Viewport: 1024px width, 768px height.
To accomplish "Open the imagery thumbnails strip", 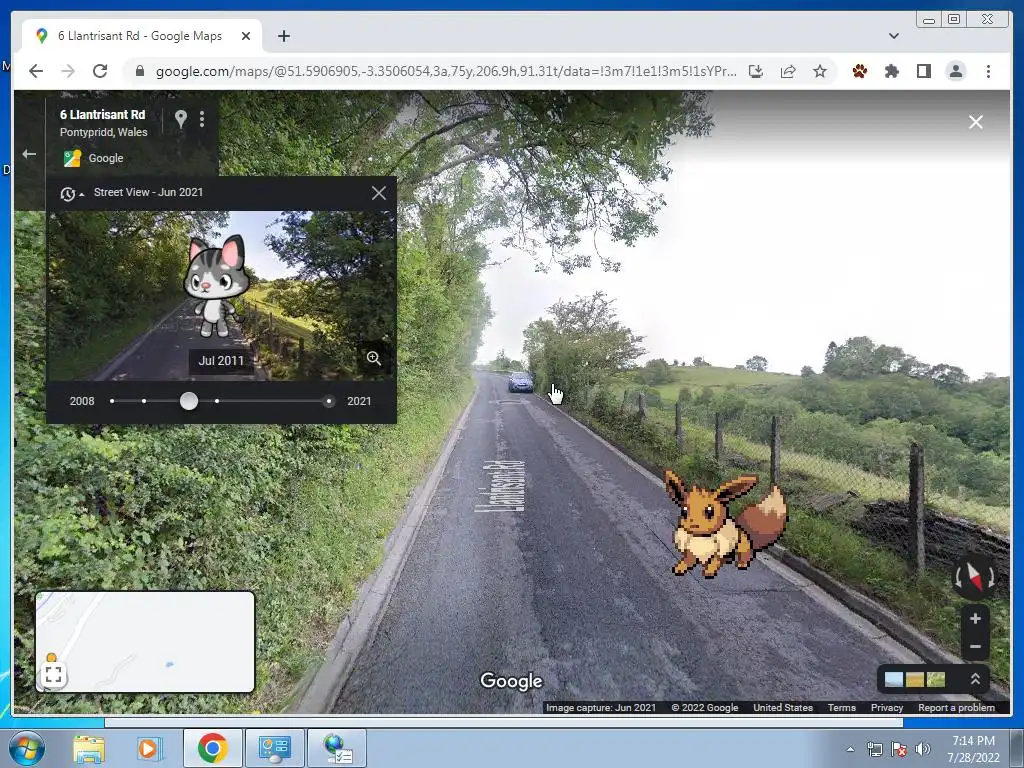I will coord(914,679).
